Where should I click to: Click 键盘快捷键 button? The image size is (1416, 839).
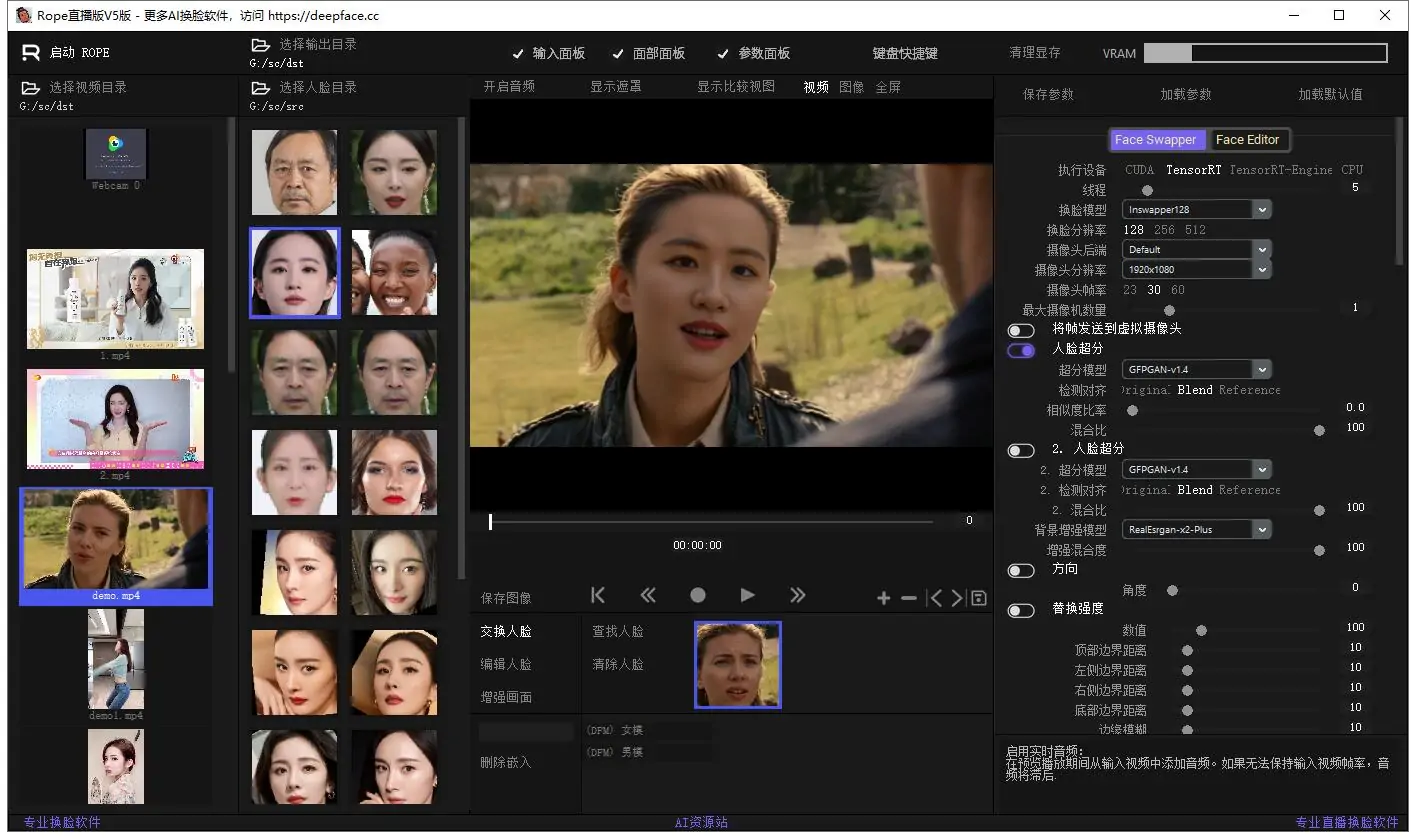pos(905,53)
